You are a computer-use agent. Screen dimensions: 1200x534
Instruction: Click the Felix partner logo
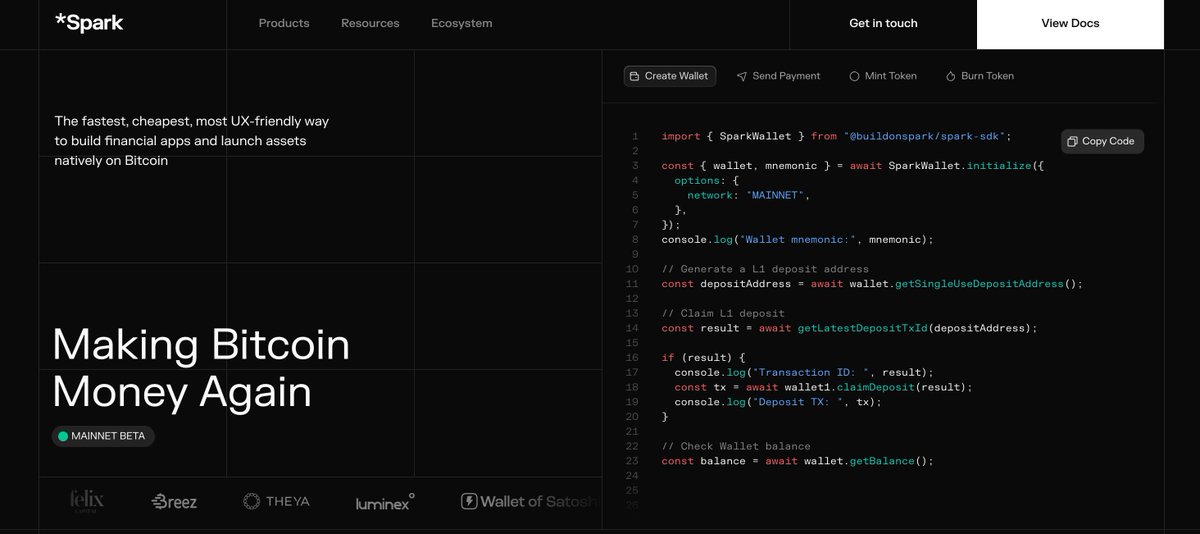[x=87, y=500]
